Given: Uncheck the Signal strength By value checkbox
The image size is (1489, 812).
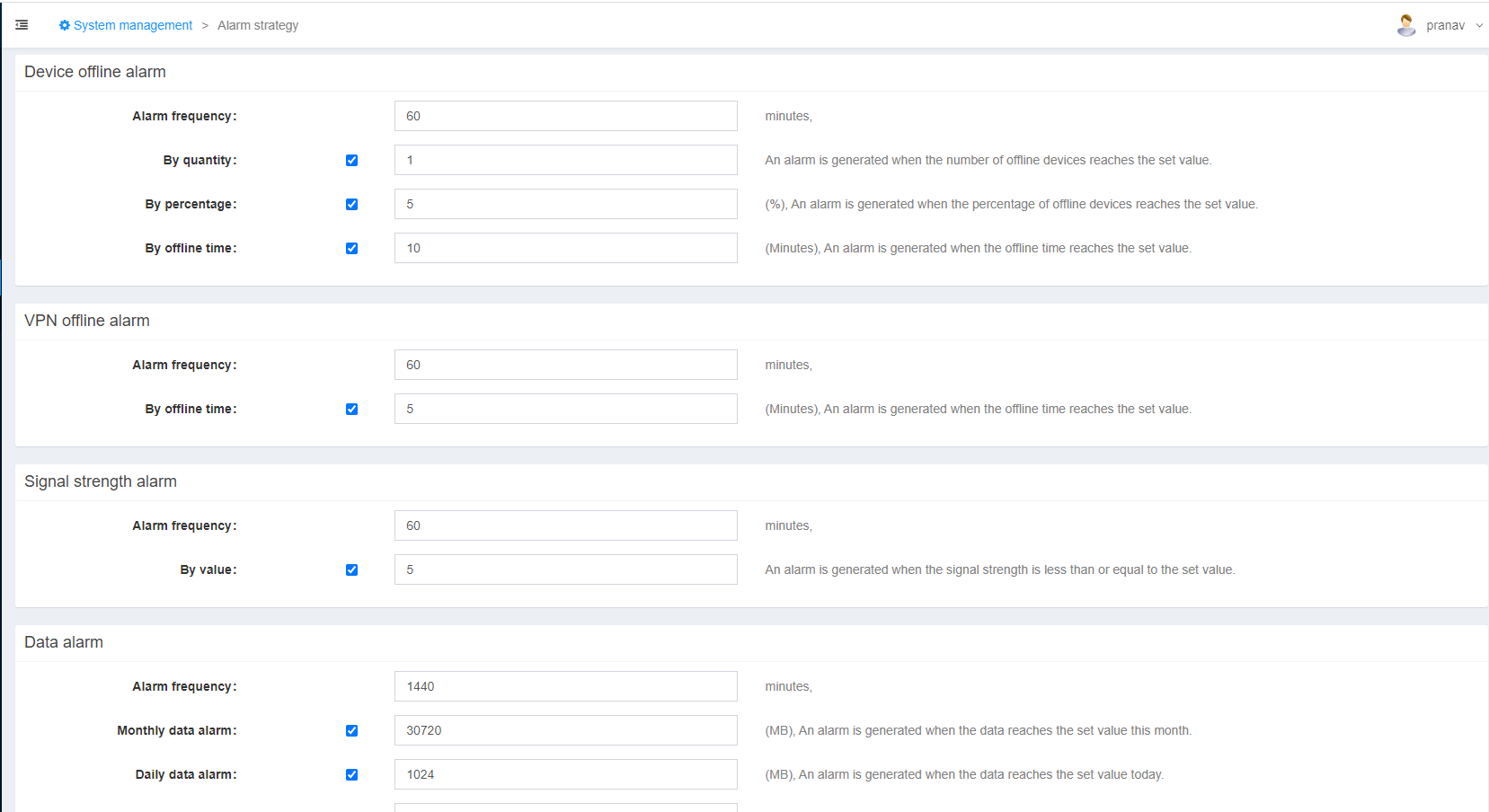Looking at the screenshot, I should pyautogui.click(x=351, y=570).
